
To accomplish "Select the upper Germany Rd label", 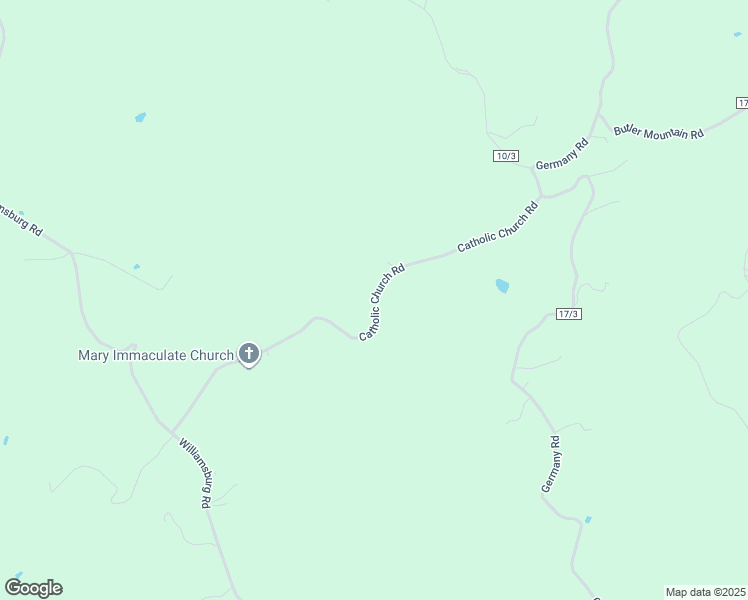I will tap(562, 154).
